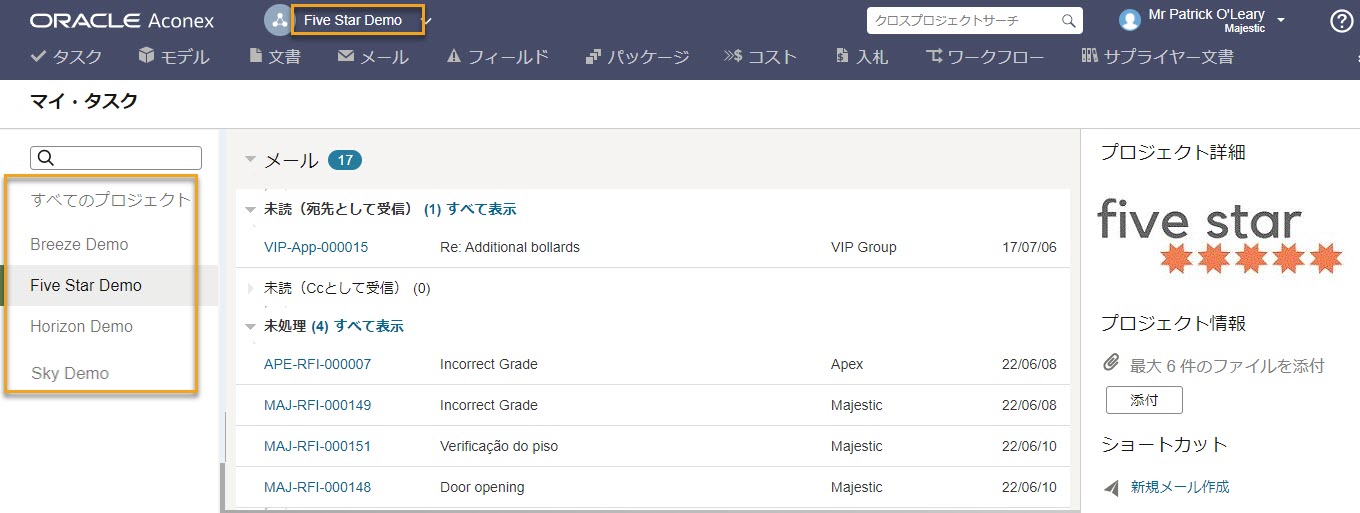Open mail MAJ-RFI-000151
This screenshot has width=1360, height=513.
tap(317, 446)
